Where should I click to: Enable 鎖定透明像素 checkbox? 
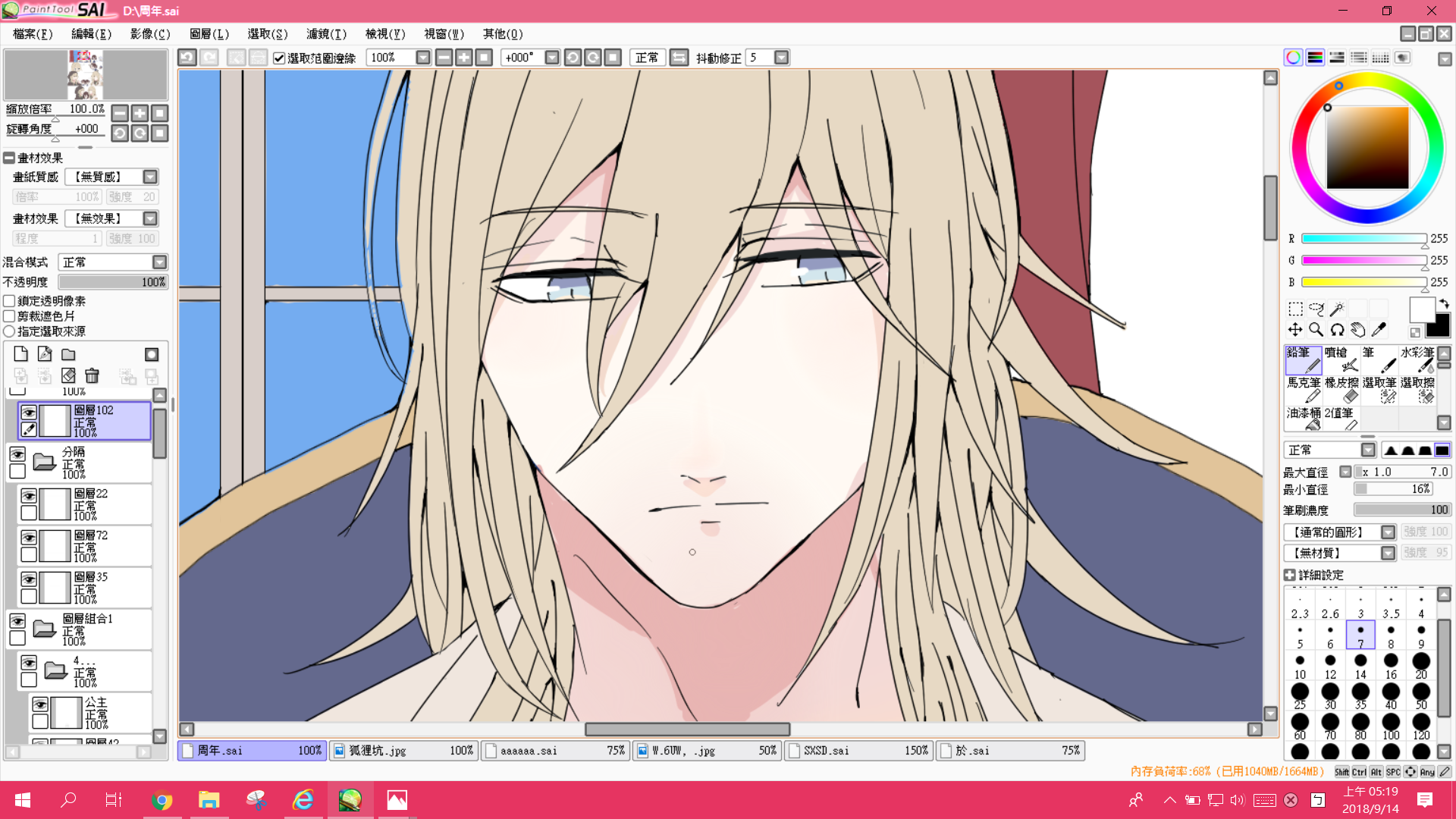pos(9,301)
